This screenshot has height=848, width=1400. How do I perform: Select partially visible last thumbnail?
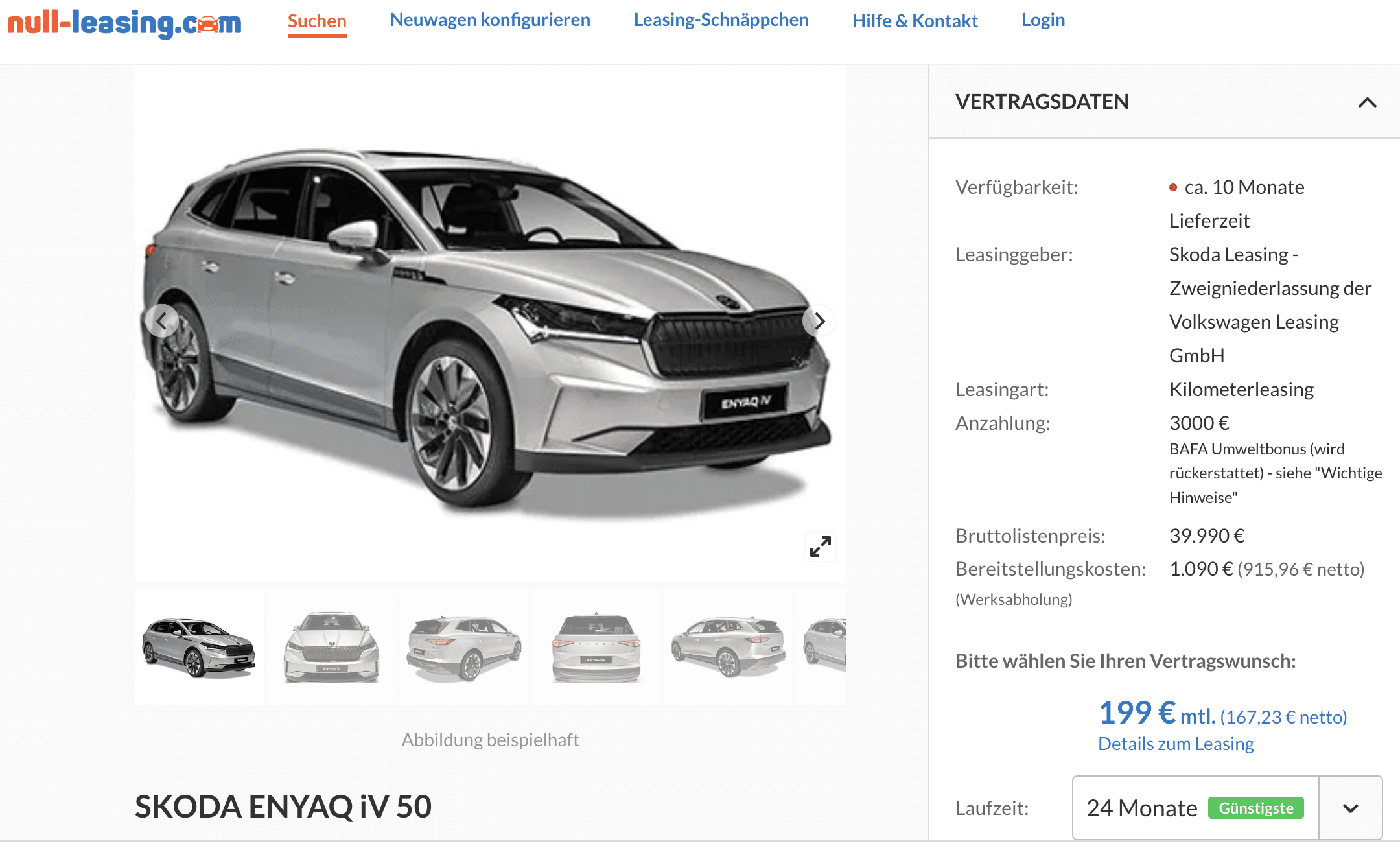(822, 647)
